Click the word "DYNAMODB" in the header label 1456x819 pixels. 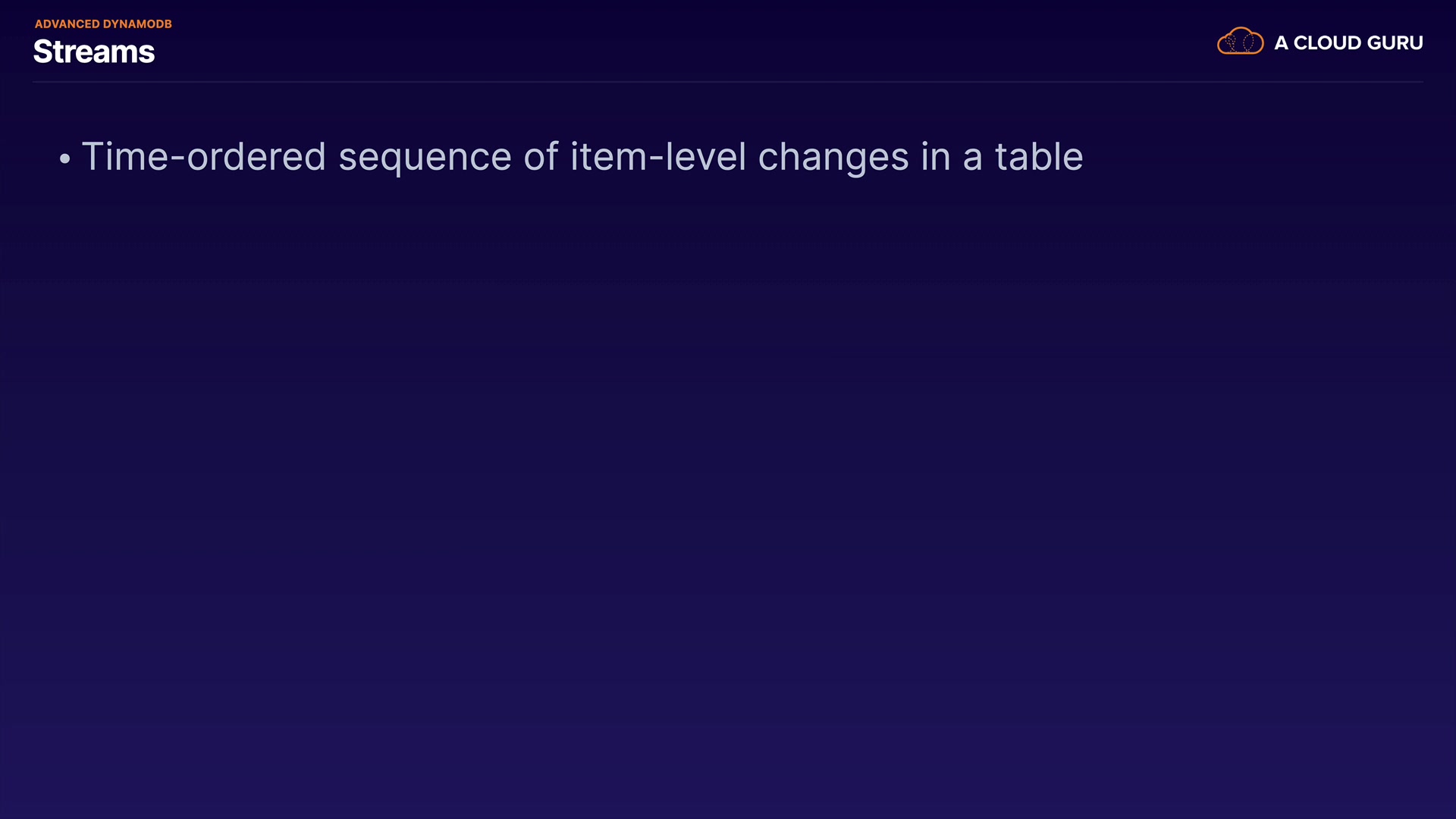[137, 24]
